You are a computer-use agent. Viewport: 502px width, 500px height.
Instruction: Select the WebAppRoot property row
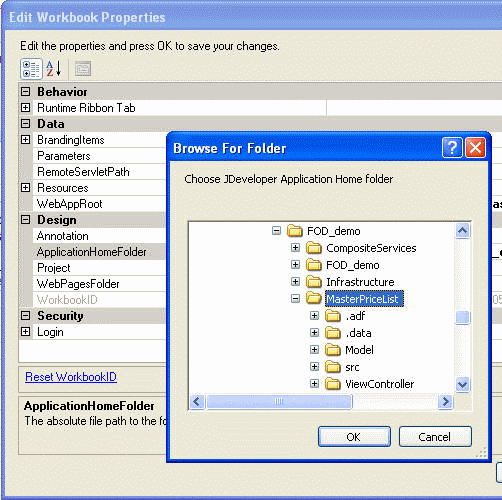click(x=99, y=204)
